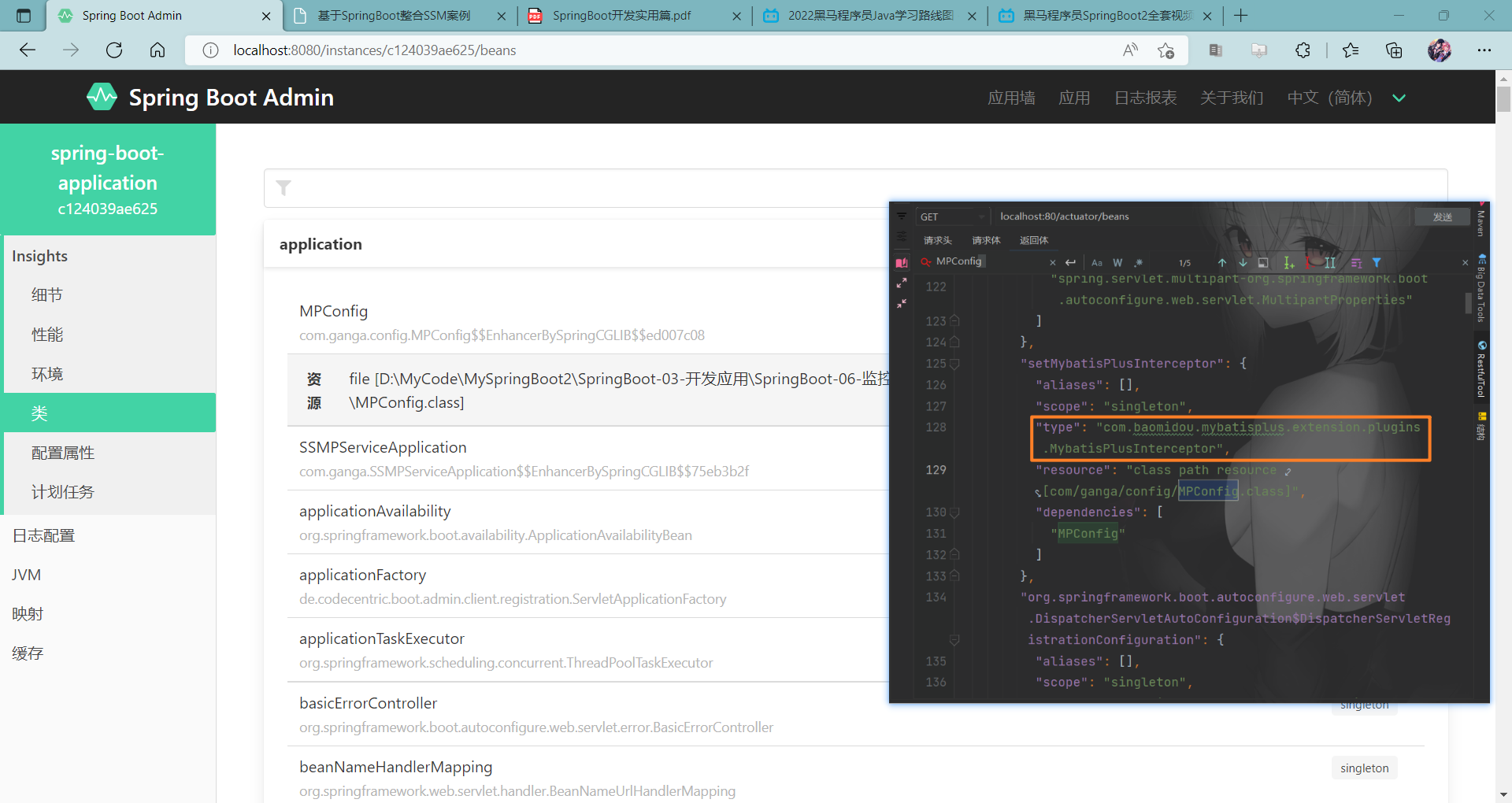Screen dimensions: 1512x803
Task: Open the browser settings and more menu
Action: click(x=1484, y=50)
